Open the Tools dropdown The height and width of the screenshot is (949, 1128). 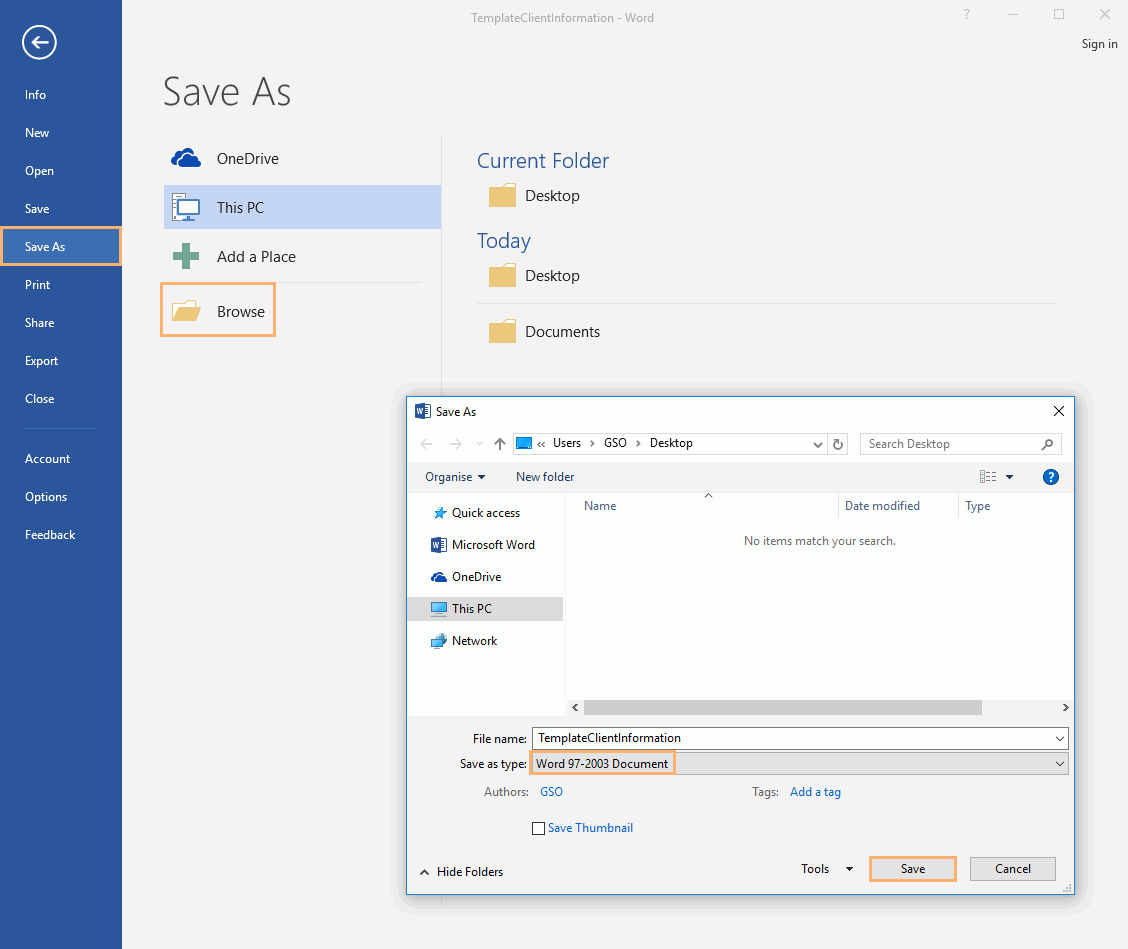coord(826,869)
